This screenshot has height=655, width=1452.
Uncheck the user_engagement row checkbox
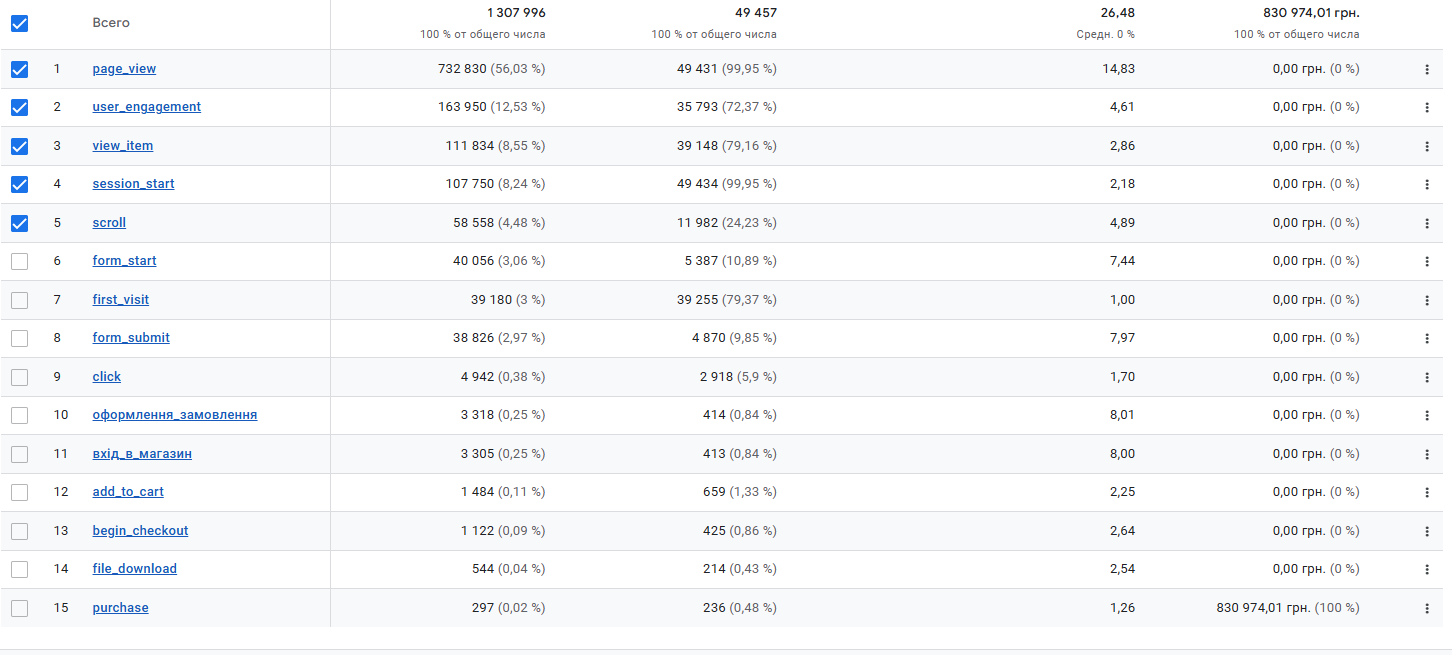pos(19,107)
